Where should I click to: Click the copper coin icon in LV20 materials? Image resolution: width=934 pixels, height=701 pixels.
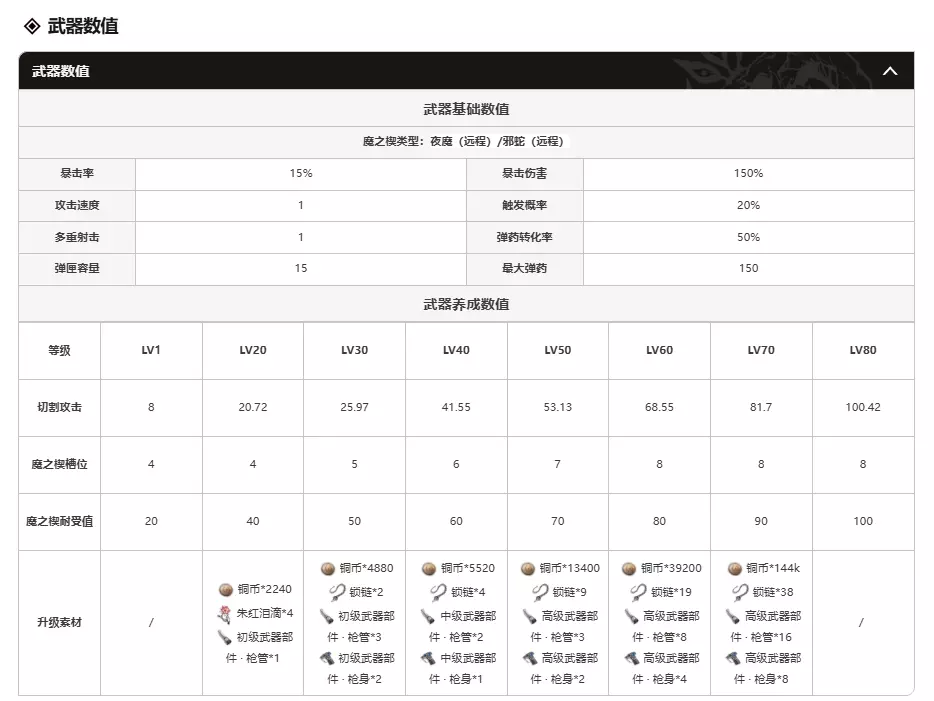click(x=226, y=590)
